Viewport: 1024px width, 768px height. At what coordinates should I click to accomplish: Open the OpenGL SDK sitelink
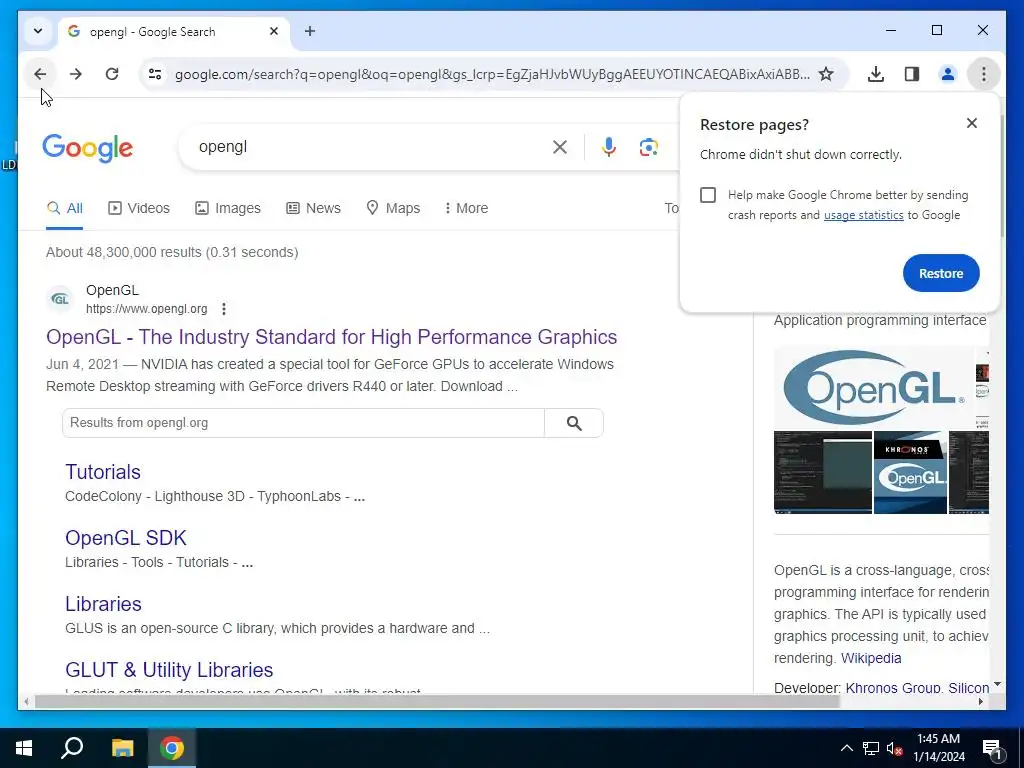tap(125, 538)
